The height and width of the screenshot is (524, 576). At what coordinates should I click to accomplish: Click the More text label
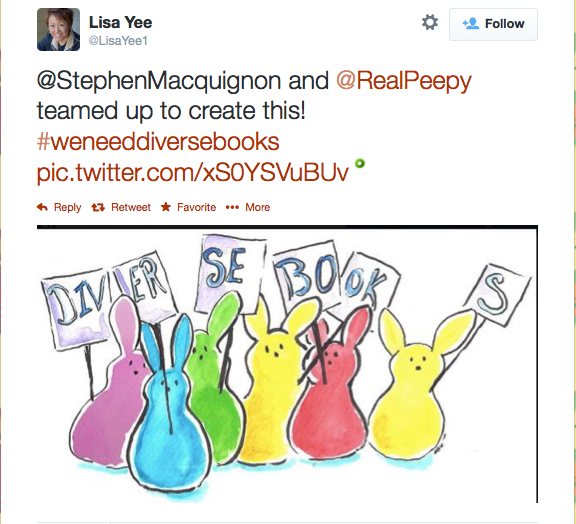(258, 208)
